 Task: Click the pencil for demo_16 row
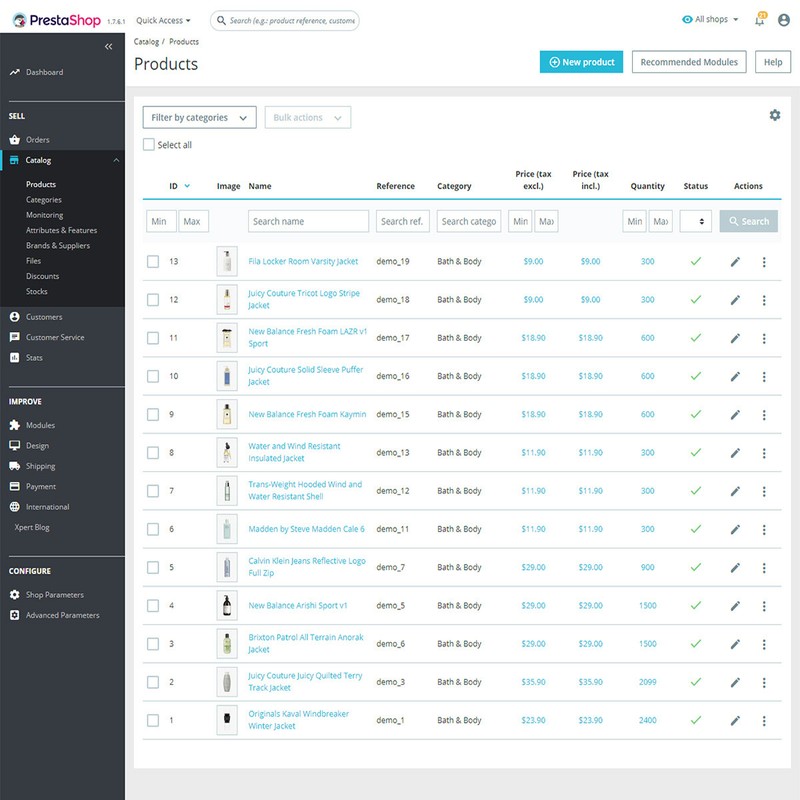coord(735,377)
